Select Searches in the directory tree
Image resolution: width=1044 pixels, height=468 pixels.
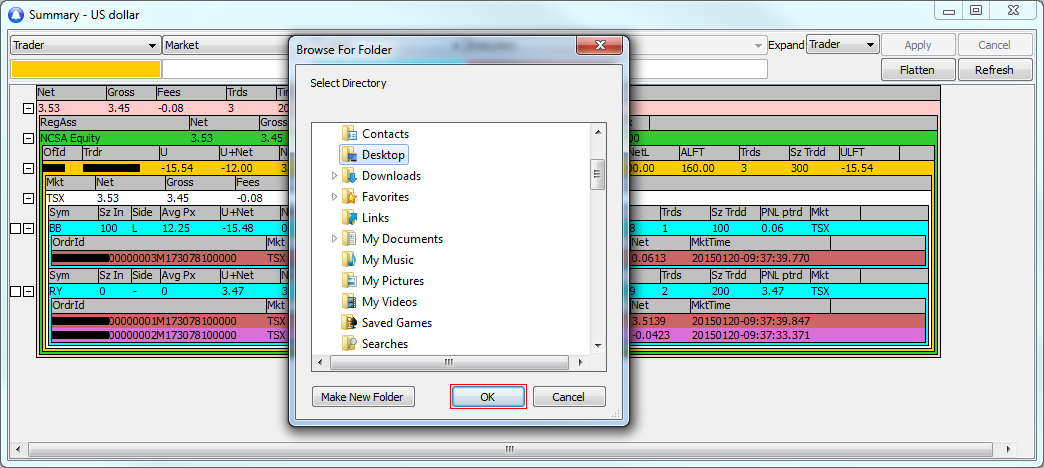coord(384,344)
